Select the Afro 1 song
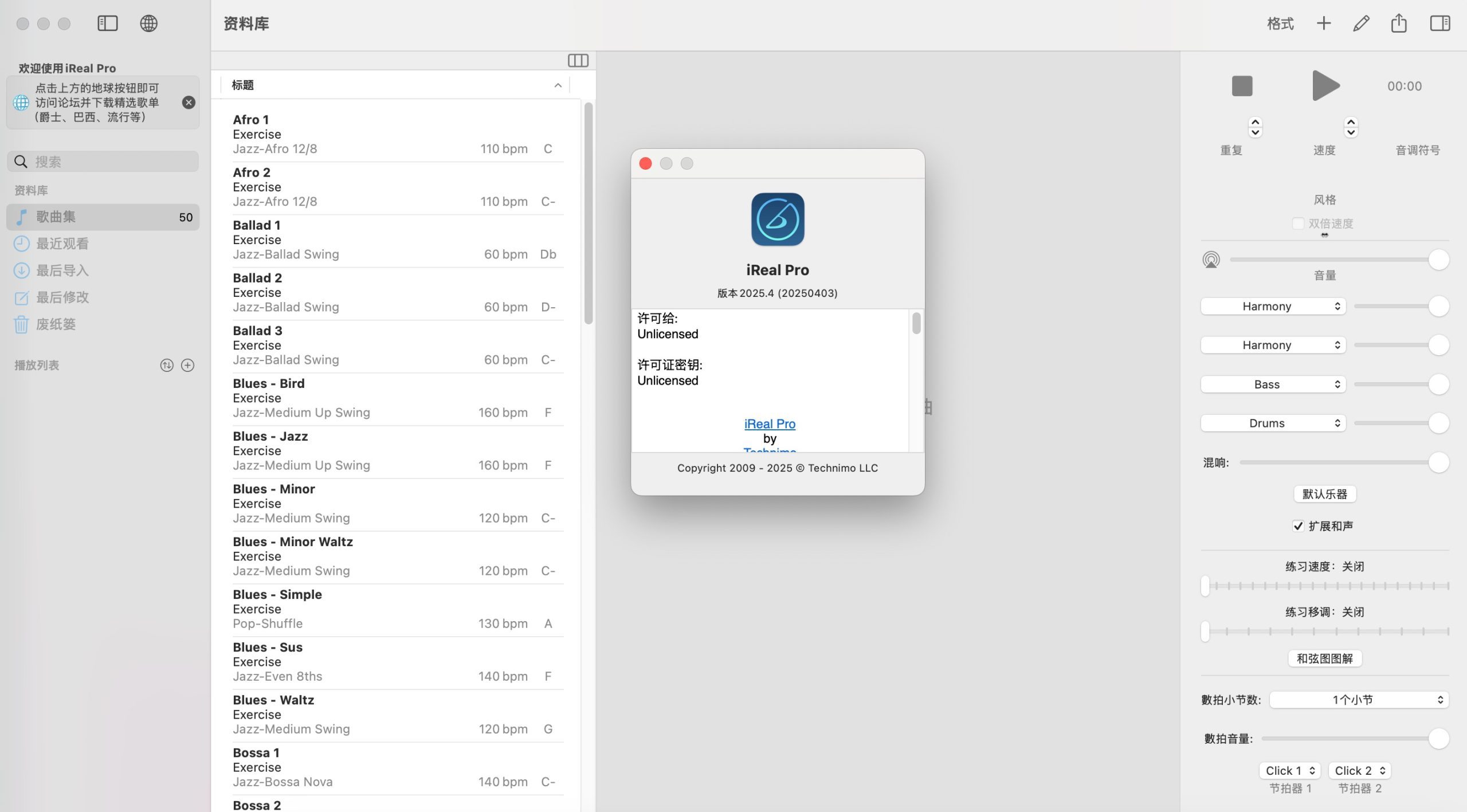This screenshot has height=812, width=1467. tap(398, 135)
